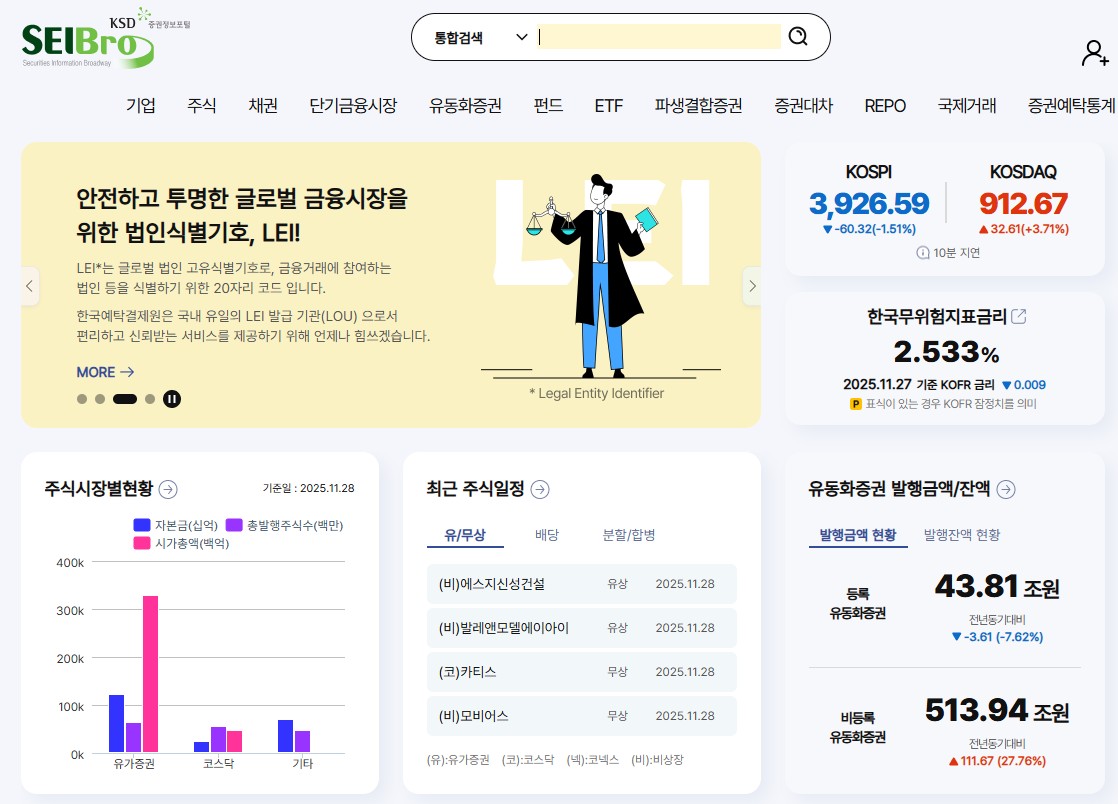Image resolution: width=1118 pixels, height=804 pixels.
Task: Click the MORE link on the LEI banner
Action: tap(104, 372)
